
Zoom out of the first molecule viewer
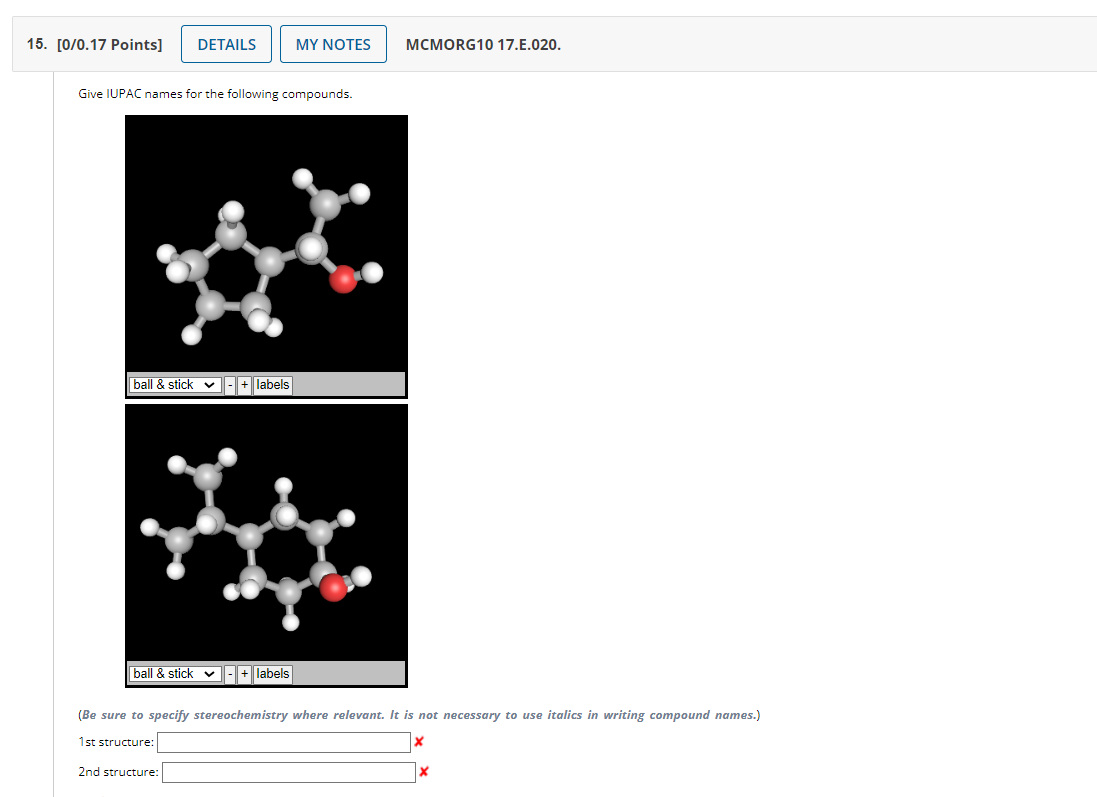[230, 384]
